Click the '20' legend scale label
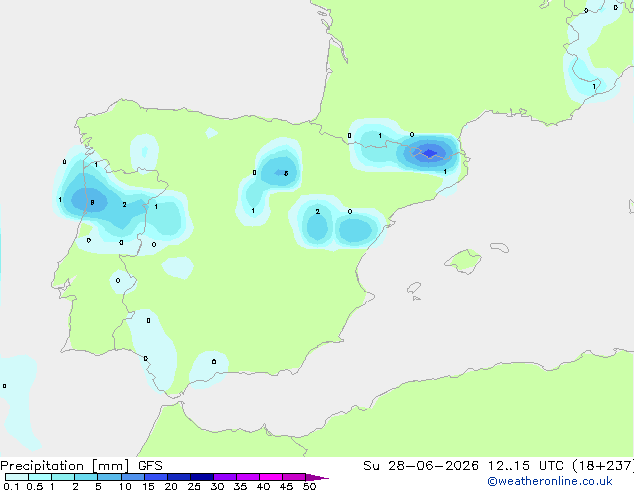This screenshot has width=634, height=490. (171, 486)
